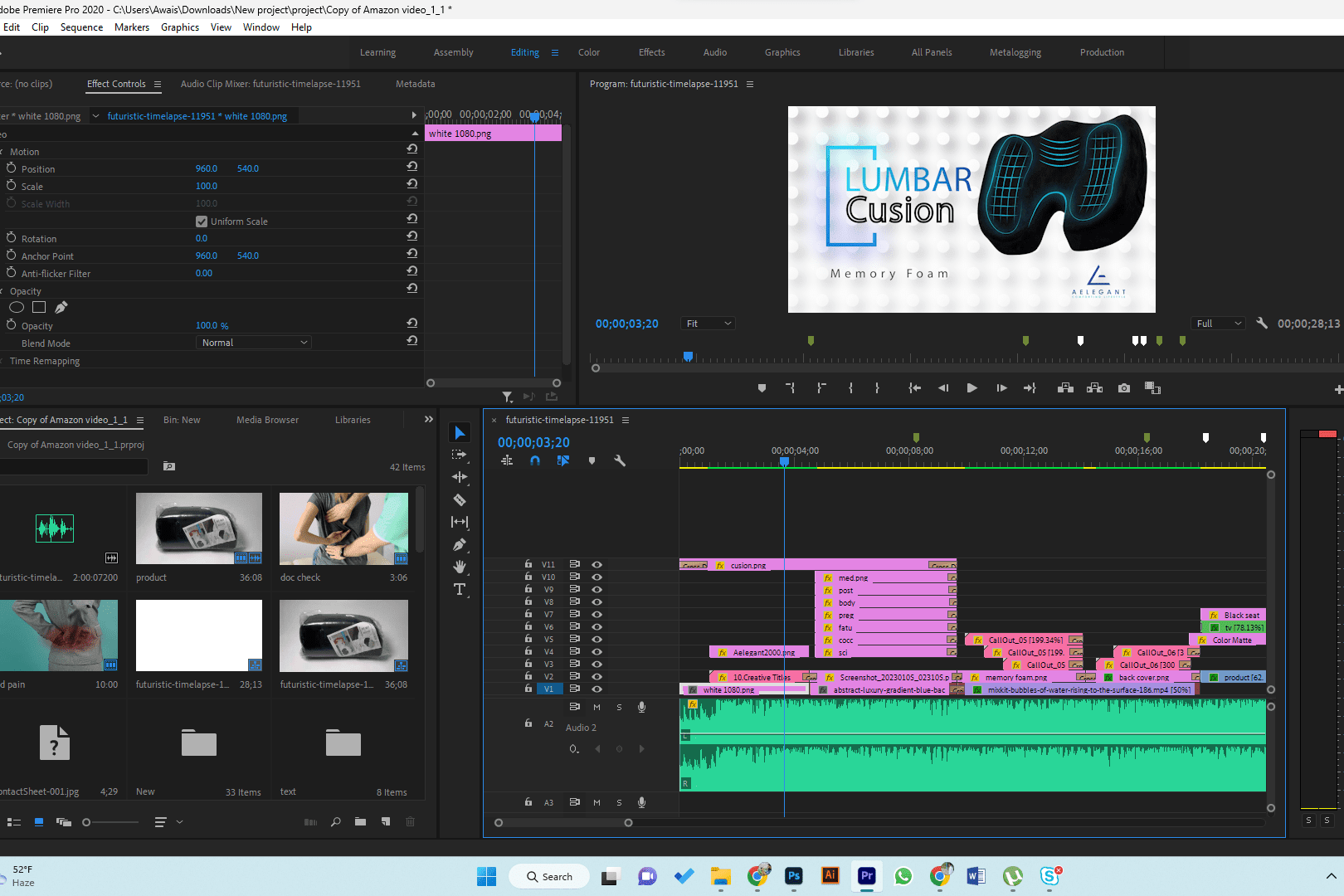
Task: Open the Sequence menu
Action: (x=81, y=27)
